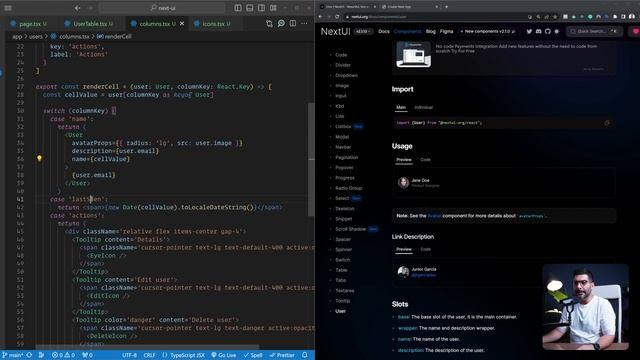This screenshot has width=640, height=360.
Task: Open Figma in NextUI navbar
Action: [x=446, y=31]
